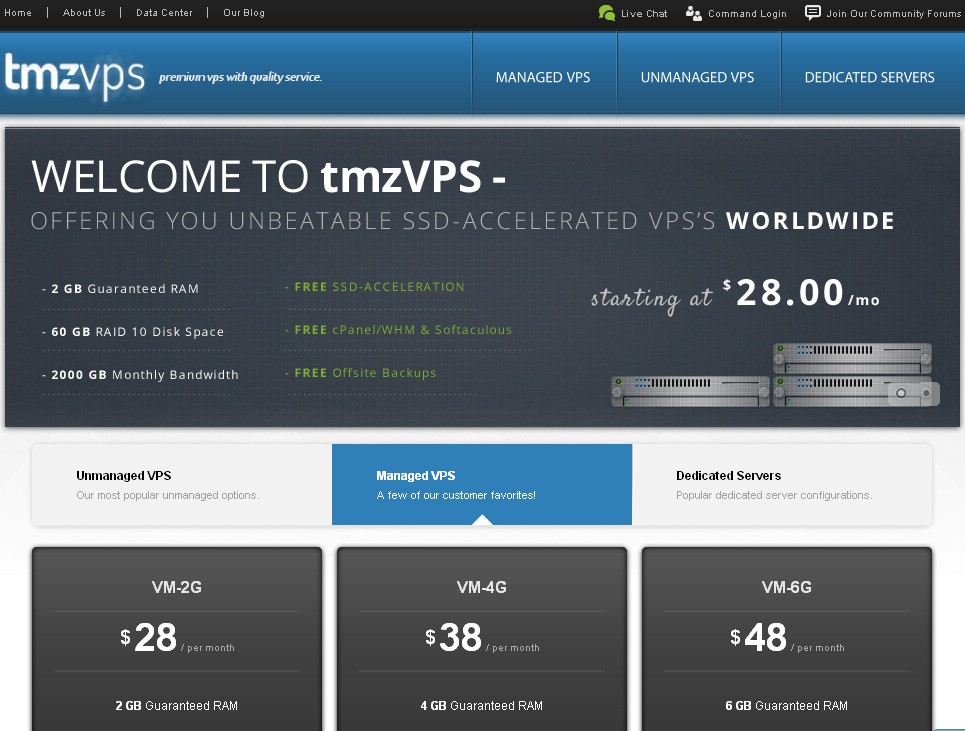The image size is (965, 731).
Task: Select the Managed VPS tab
Action: point(482,485)
